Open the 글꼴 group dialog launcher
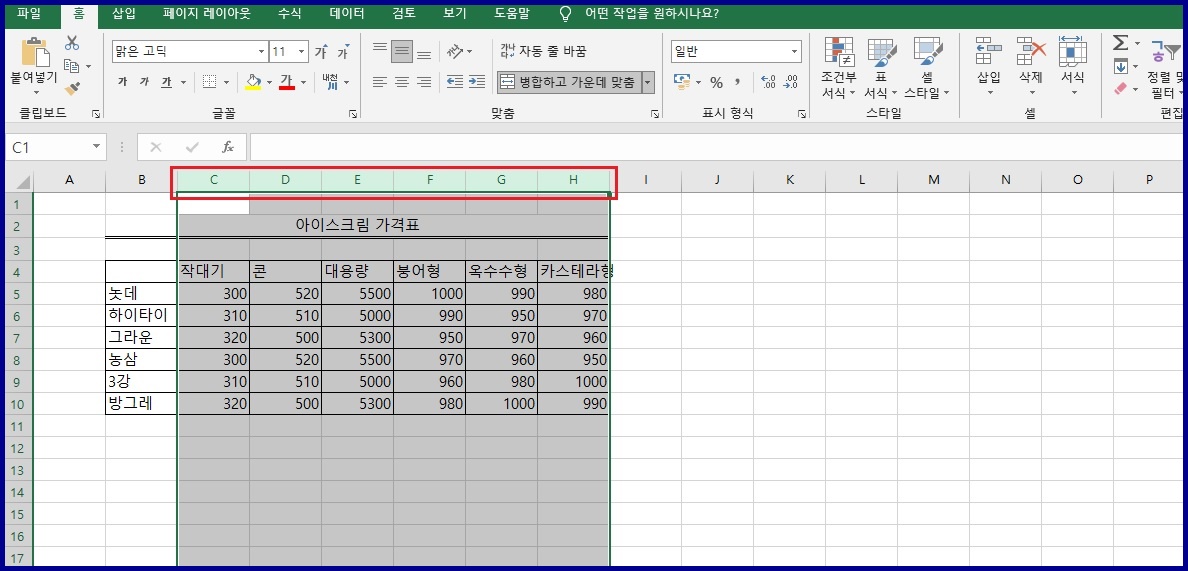Screen dimensions: 1188x571 point(353,114)
